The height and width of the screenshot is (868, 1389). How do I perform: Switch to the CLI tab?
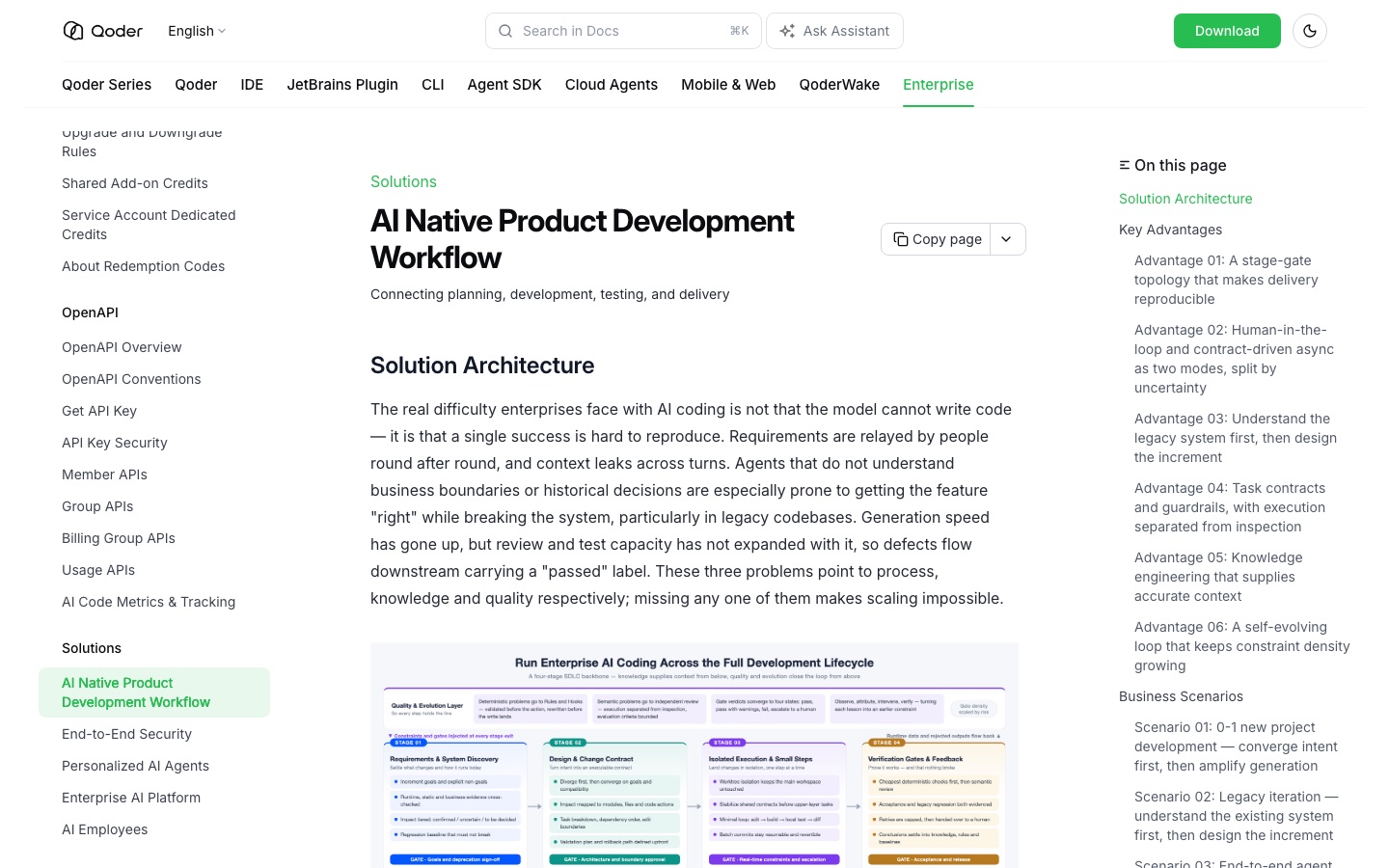pos(433,85)
